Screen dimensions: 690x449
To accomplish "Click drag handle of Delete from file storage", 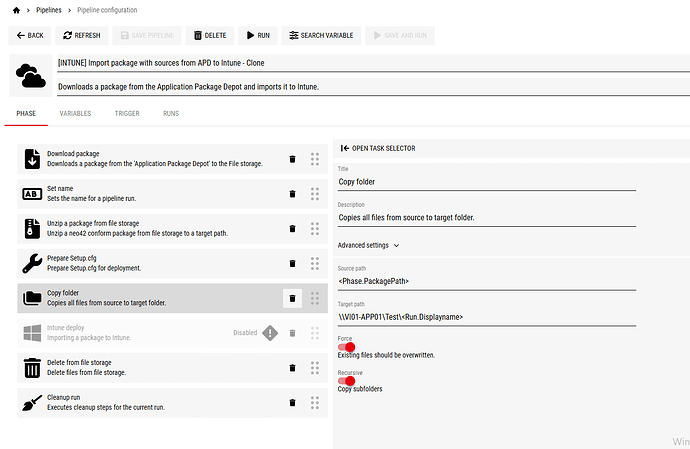I will [x=315, y=368].
